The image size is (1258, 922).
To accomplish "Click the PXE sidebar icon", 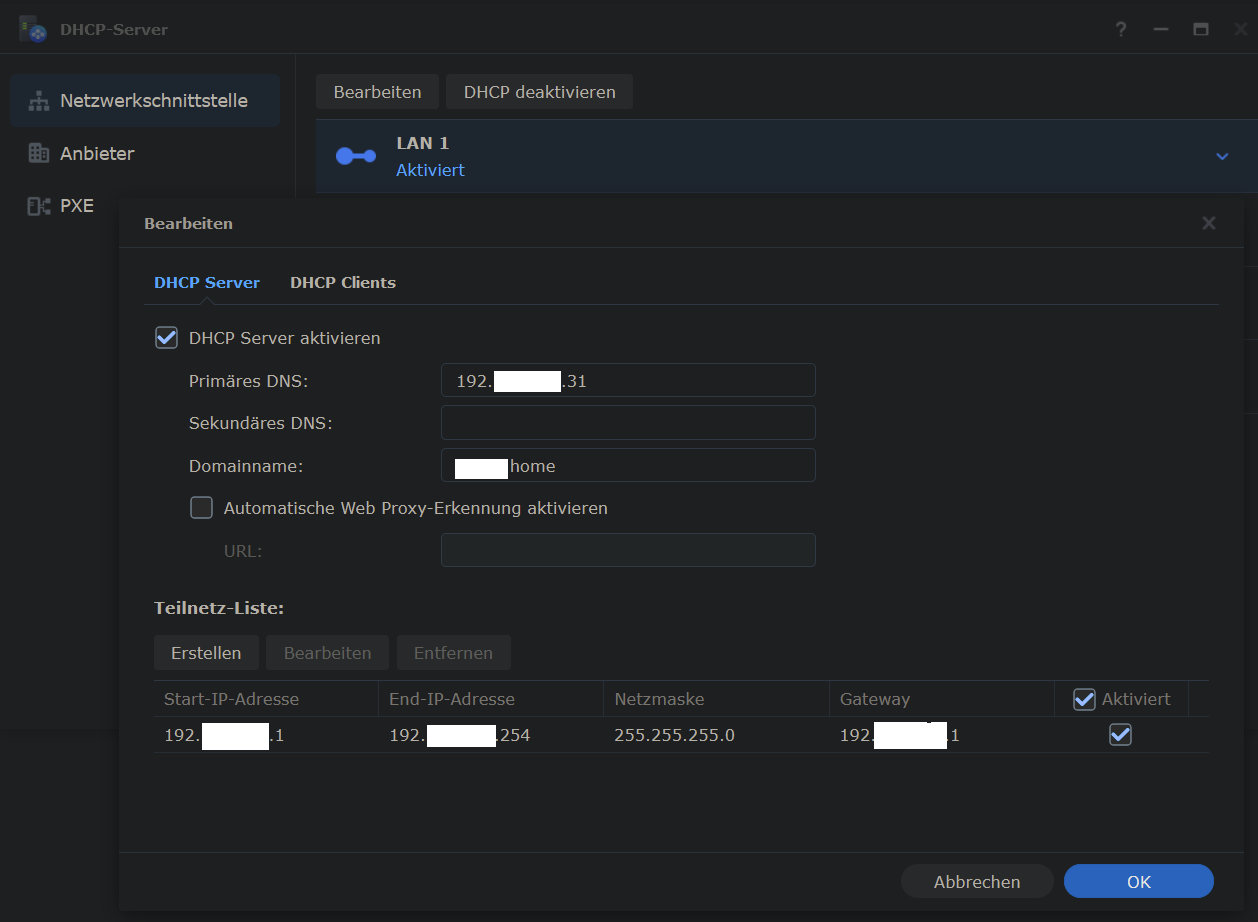I will click(x=39, y=206).
